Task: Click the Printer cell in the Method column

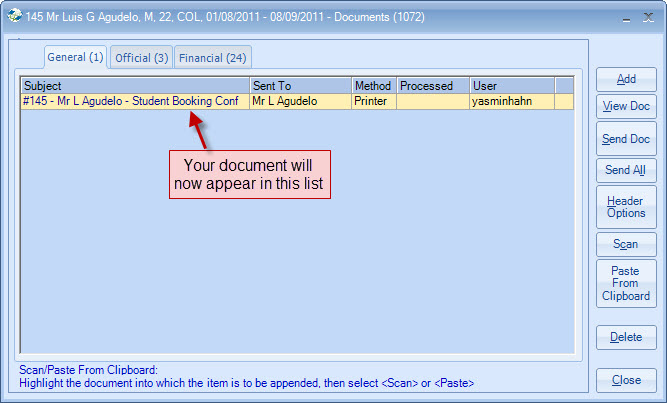Action: [x=373, y=101]
